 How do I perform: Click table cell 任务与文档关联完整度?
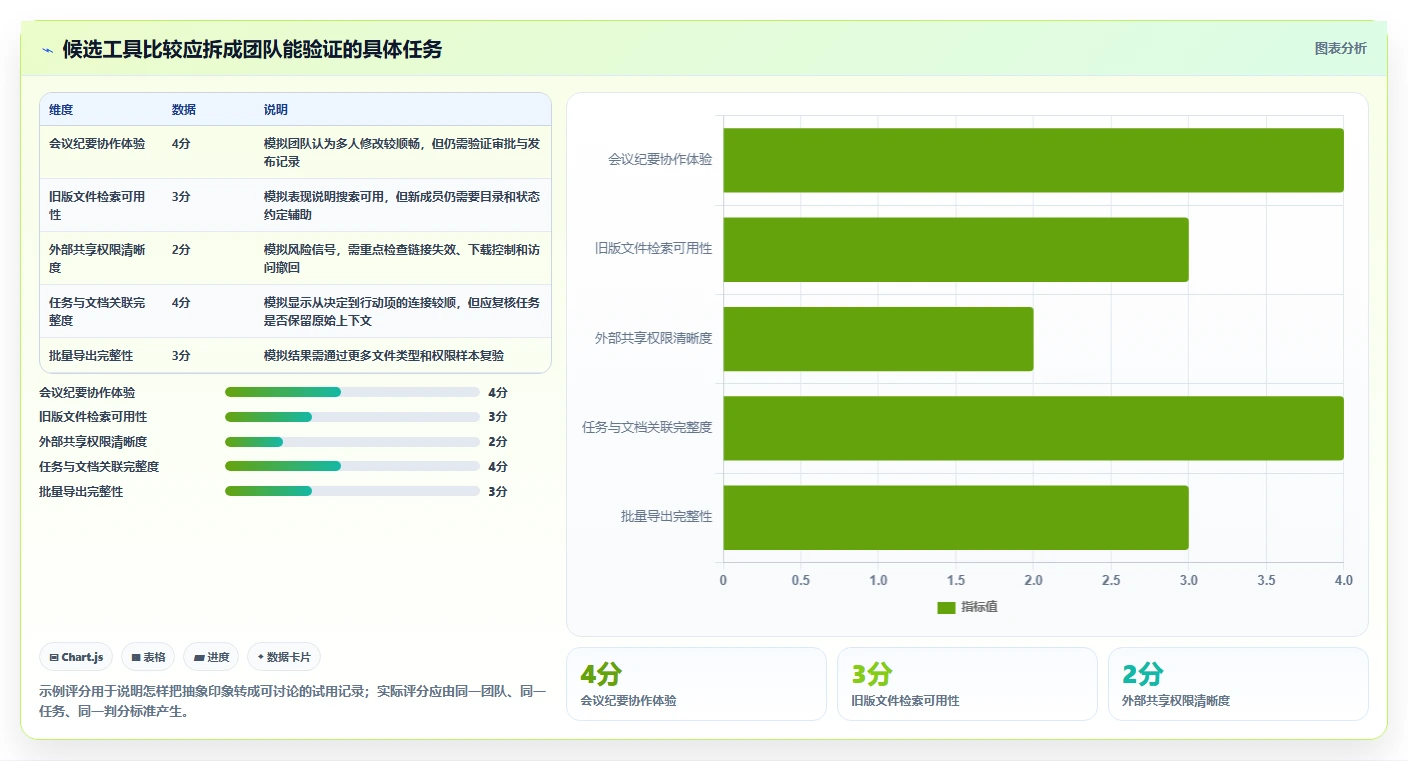tap(97, 312)
